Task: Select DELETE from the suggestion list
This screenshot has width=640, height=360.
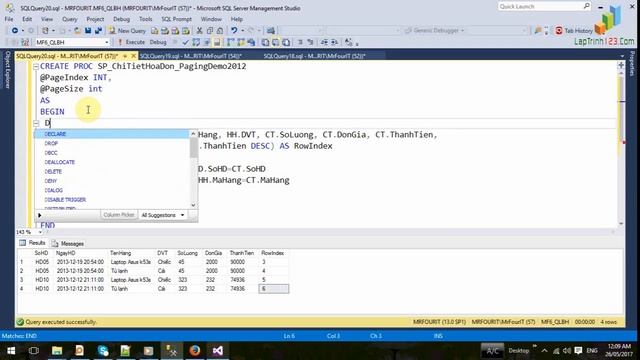Action: 111,171
